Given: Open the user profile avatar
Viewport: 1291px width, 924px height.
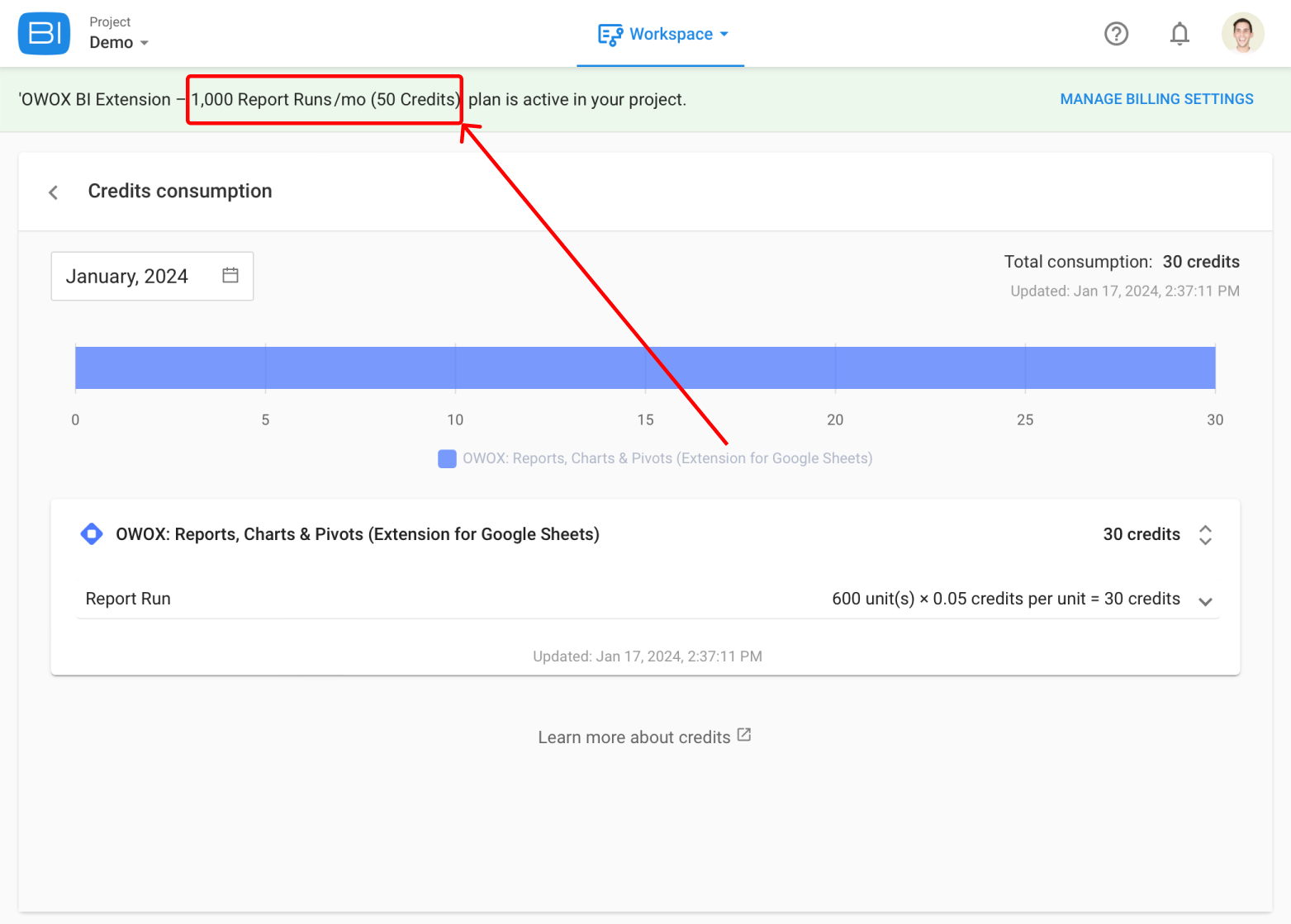Looking at the screenshot, I should point(1242,34).
